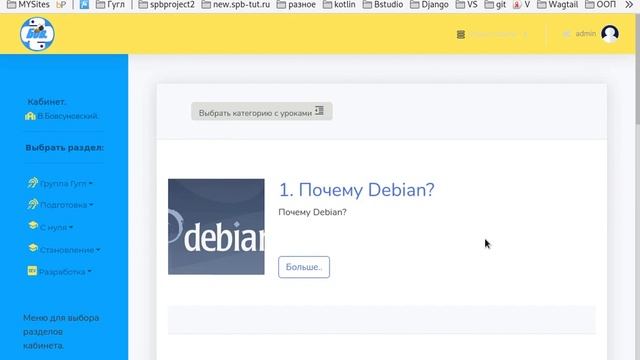The image size is (640, 360).
Task: Show more bookmarks via the double chevron
Action: click(x=629, y=5)
